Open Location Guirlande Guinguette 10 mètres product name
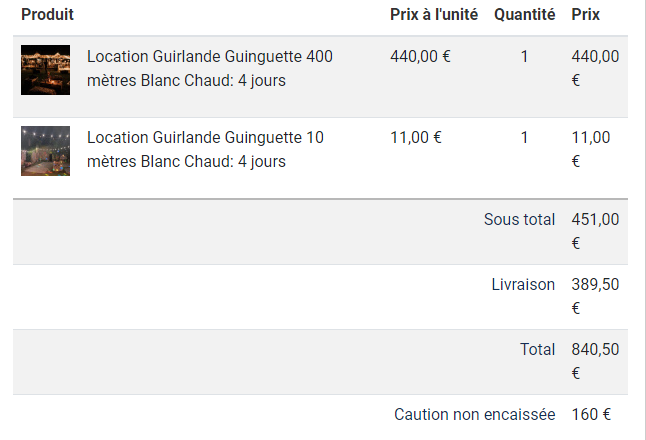The height and width of the screenshot is (440, 646). point(205,149)
